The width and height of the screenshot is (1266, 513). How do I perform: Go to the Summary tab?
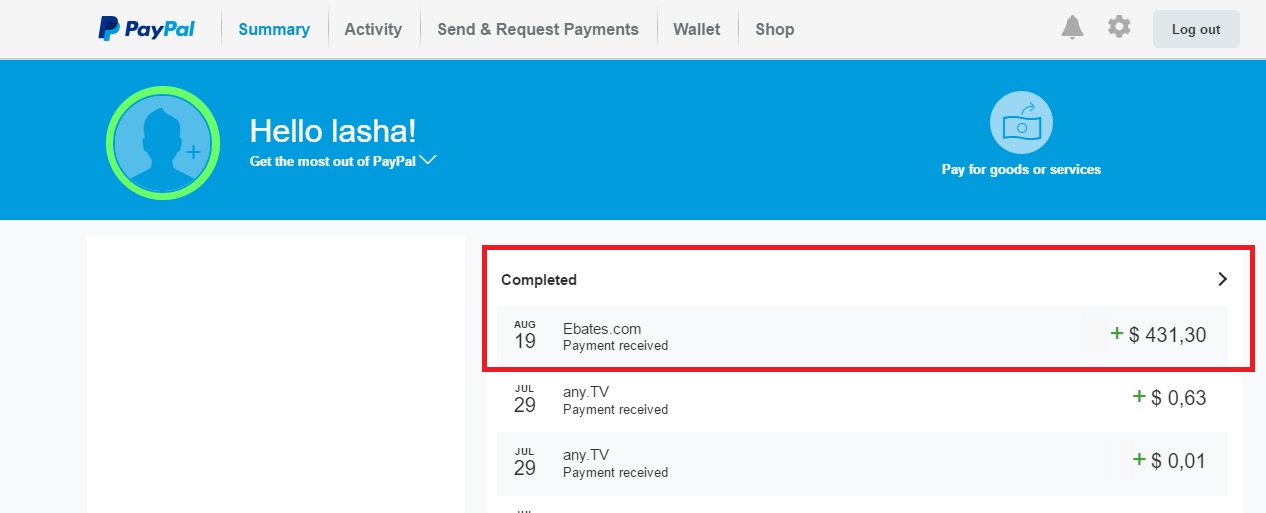tap(274, 30)
